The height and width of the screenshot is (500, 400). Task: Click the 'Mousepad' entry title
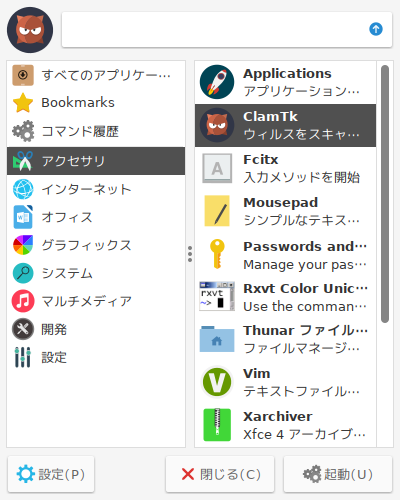[x=281, y=203]
